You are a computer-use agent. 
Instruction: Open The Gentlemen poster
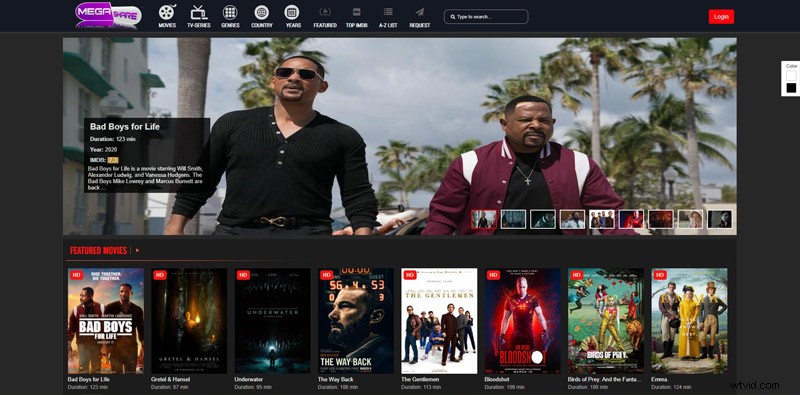pyautogui.click(x=439, y=321)
